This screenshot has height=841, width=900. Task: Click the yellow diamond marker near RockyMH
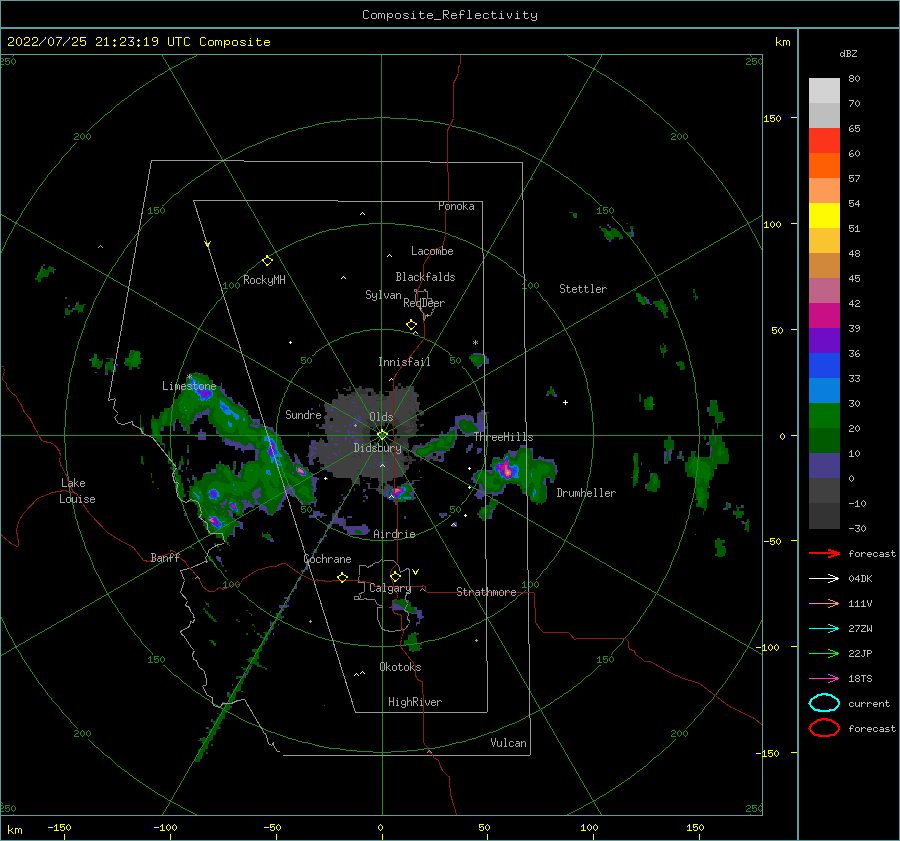point(267,261)
